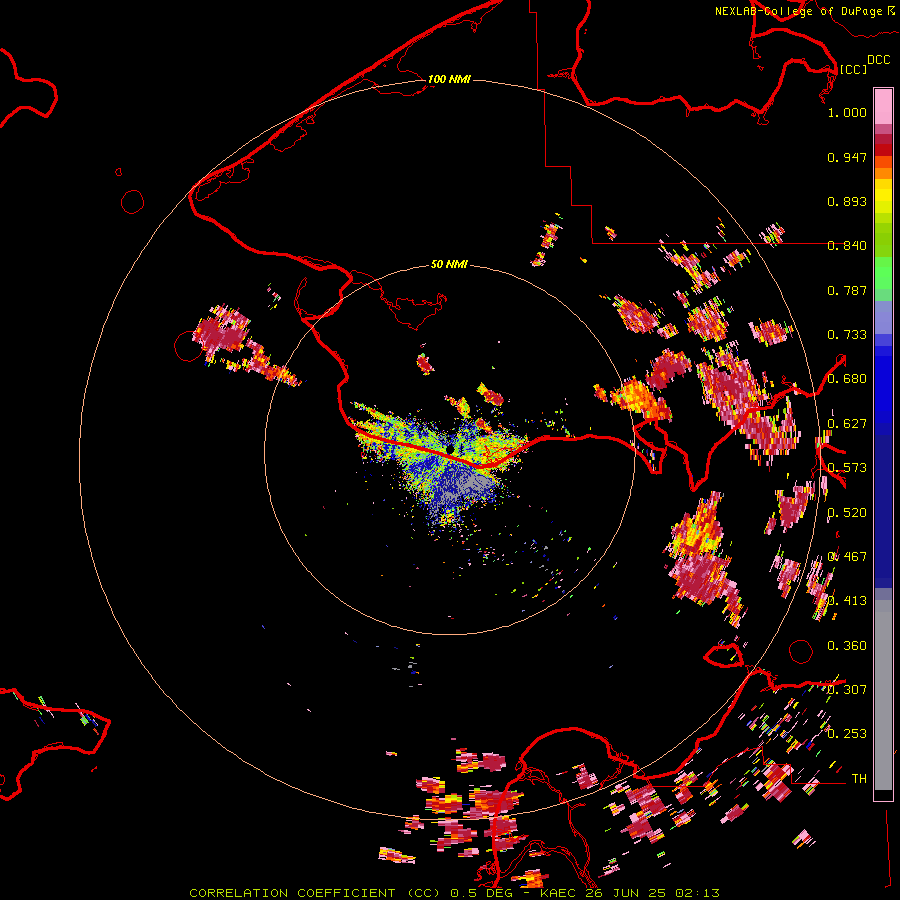900x900 pixels.
Task: Select the 1.000 scale value
Action: [847, 112]
